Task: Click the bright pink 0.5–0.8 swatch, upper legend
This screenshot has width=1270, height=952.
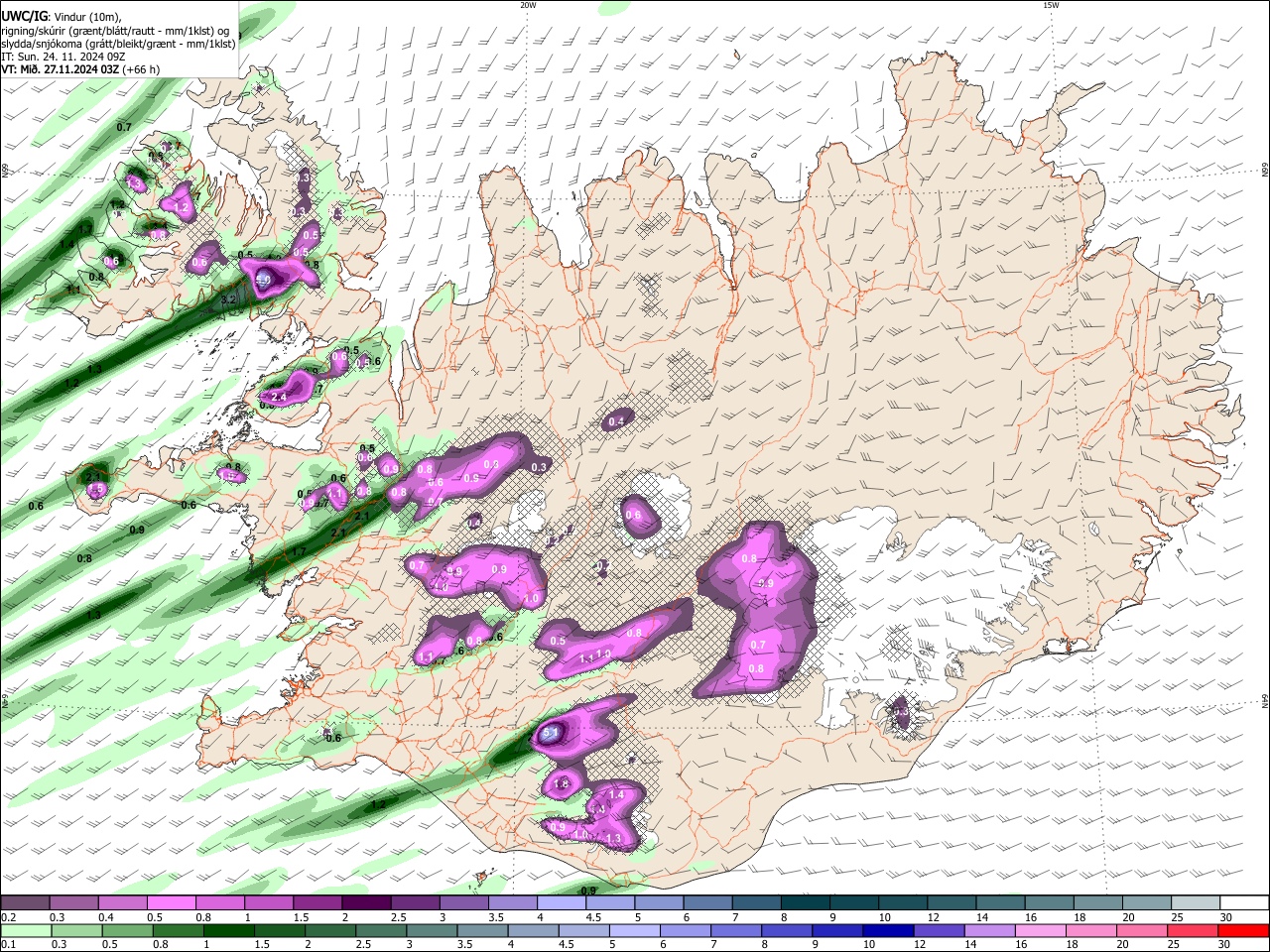Action: [171, 902]
